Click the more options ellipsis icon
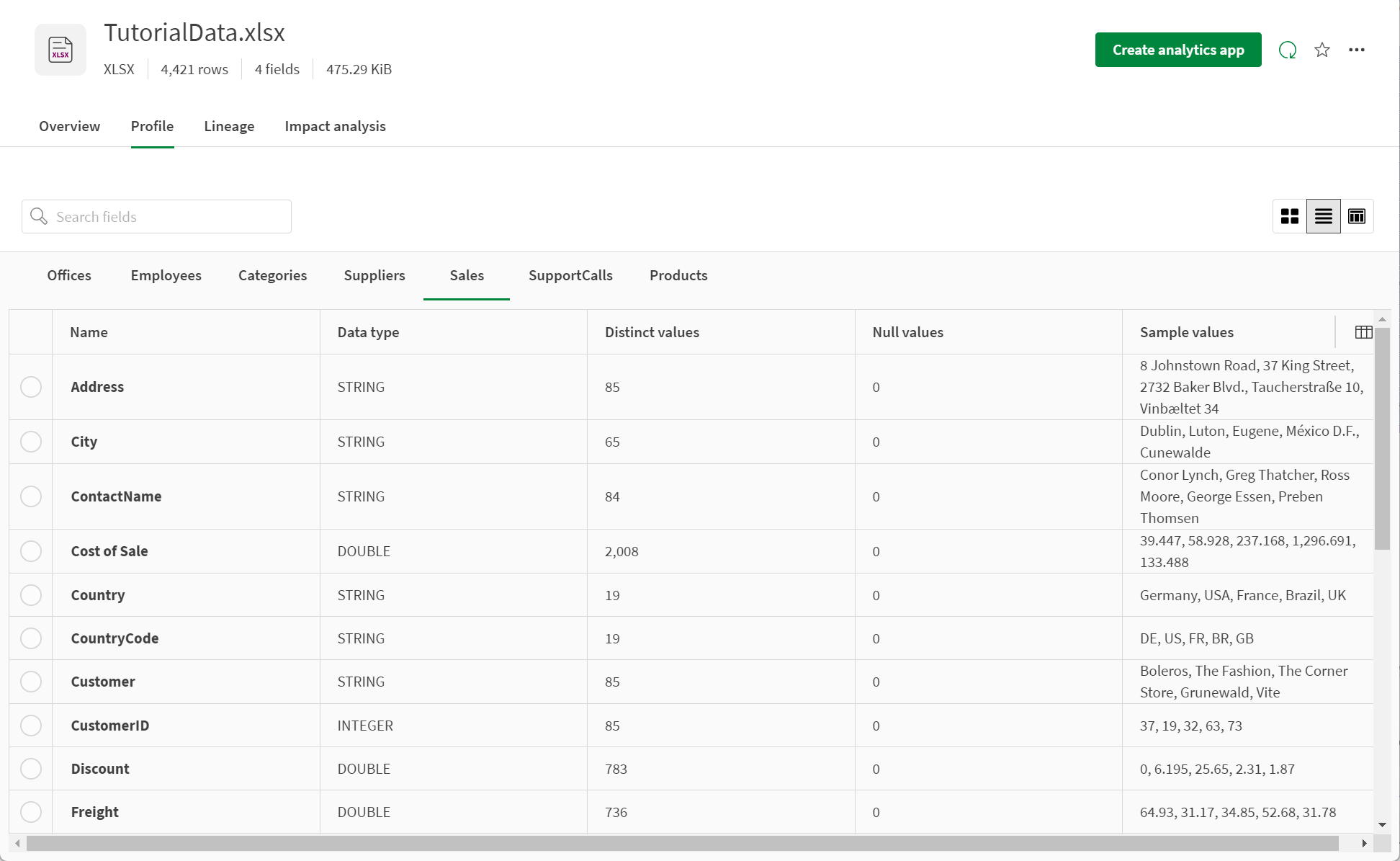 pyautogui.click(x=1356, y=50)
